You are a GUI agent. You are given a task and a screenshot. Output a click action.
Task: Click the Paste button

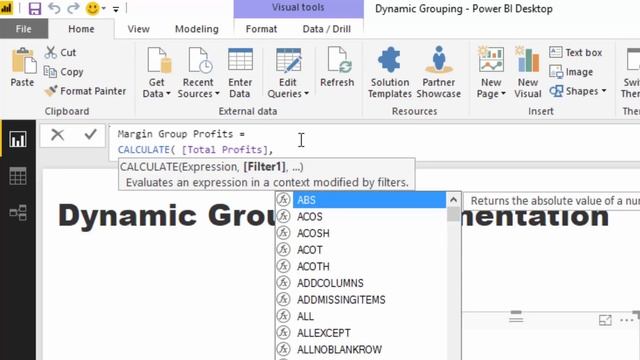tap(22, 67)
